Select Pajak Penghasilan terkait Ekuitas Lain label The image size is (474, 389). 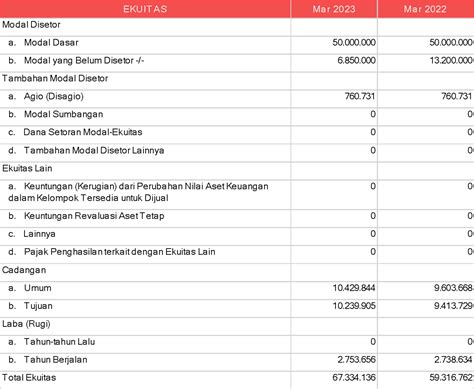pos(120,252)
